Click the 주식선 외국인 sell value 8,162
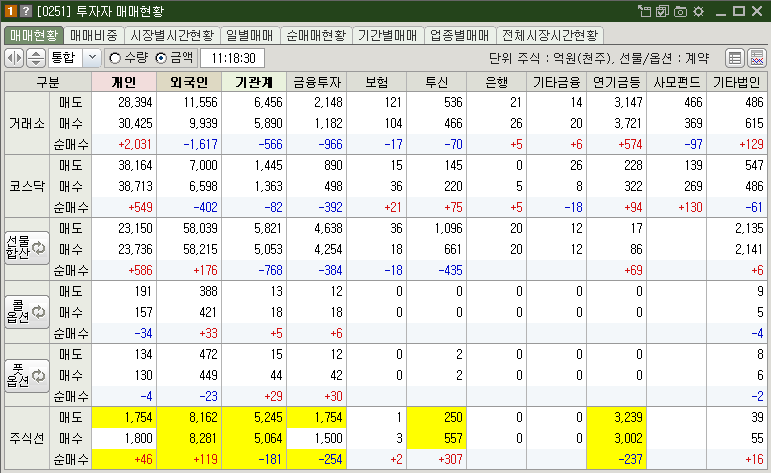This screenshot has width=771, height=473. click(x=203, y=417)
